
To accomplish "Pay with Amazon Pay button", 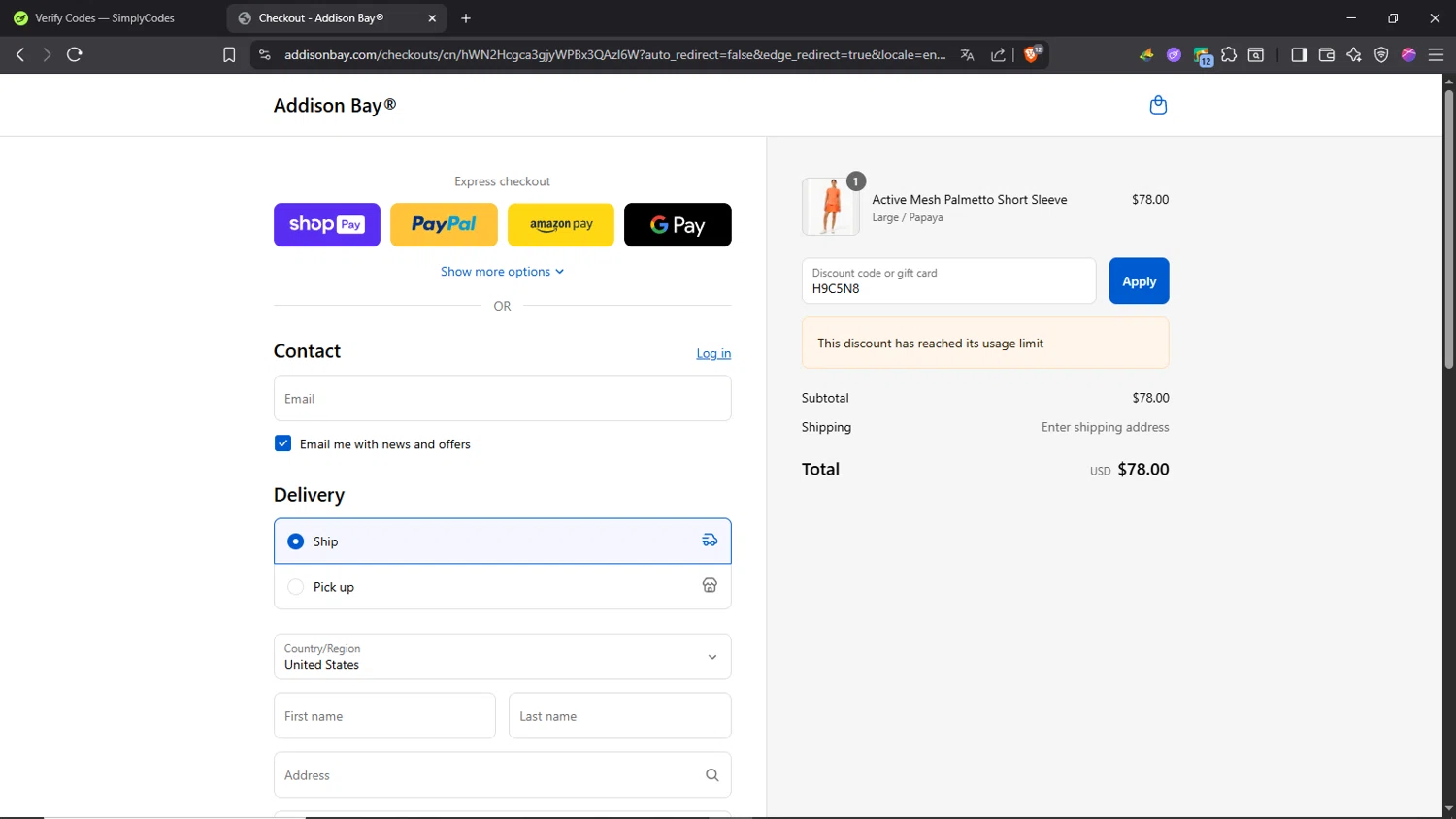I will coord(561,224).
